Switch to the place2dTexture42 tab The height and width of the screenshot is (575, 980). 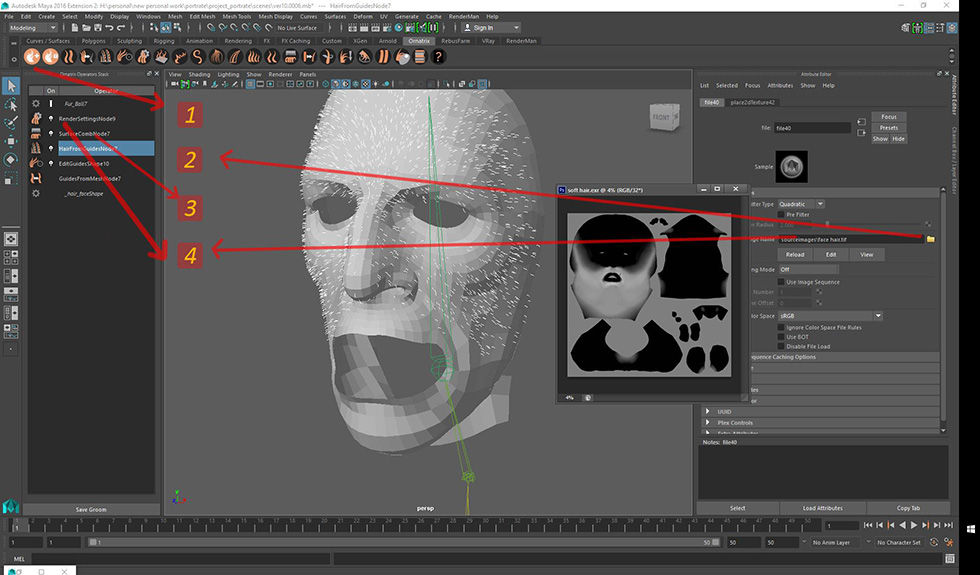click(x=754, y=102)
